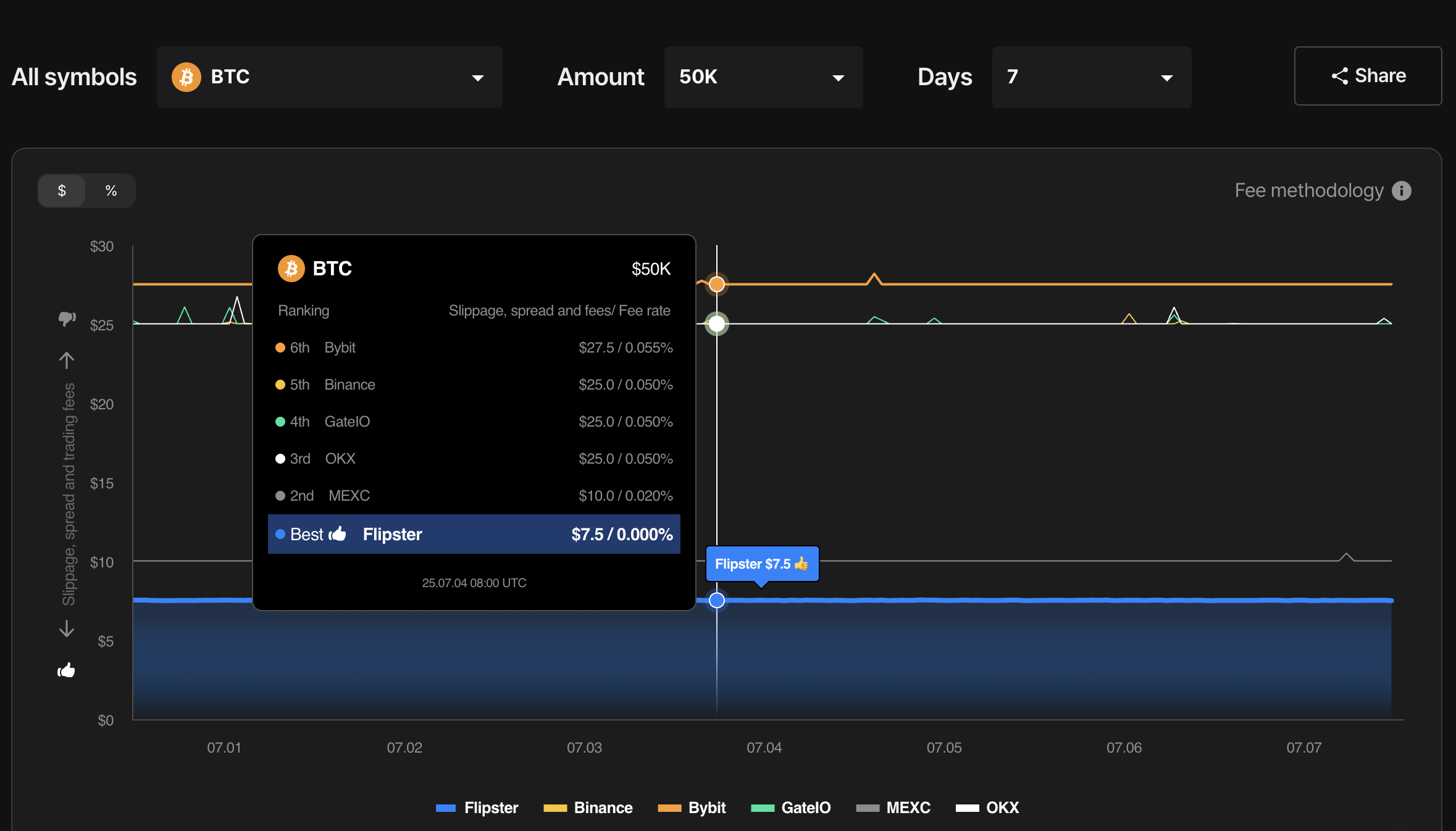
Task: Click the Share icon
Action: [x=1339, y=76]
